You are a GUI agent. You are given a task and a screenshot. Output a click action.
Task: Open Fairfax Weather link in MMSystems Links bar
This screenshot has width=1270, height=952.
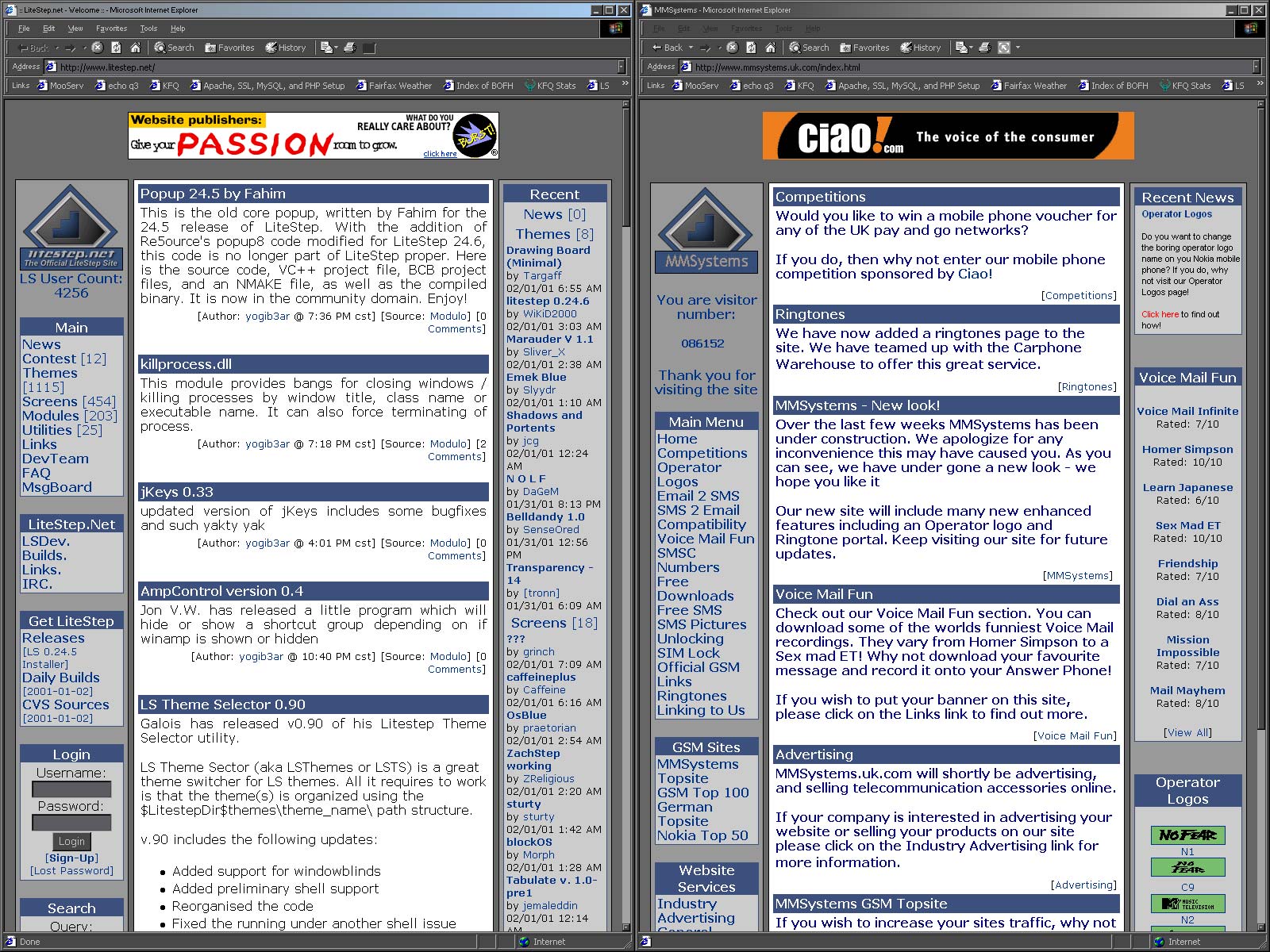pos(1029,86)
